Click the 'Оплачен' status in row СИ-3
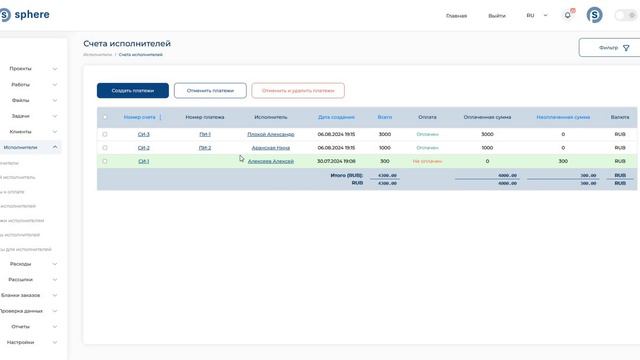Image resolution: width=640 pixels, height=360 pixels. (x=427, y=134)
